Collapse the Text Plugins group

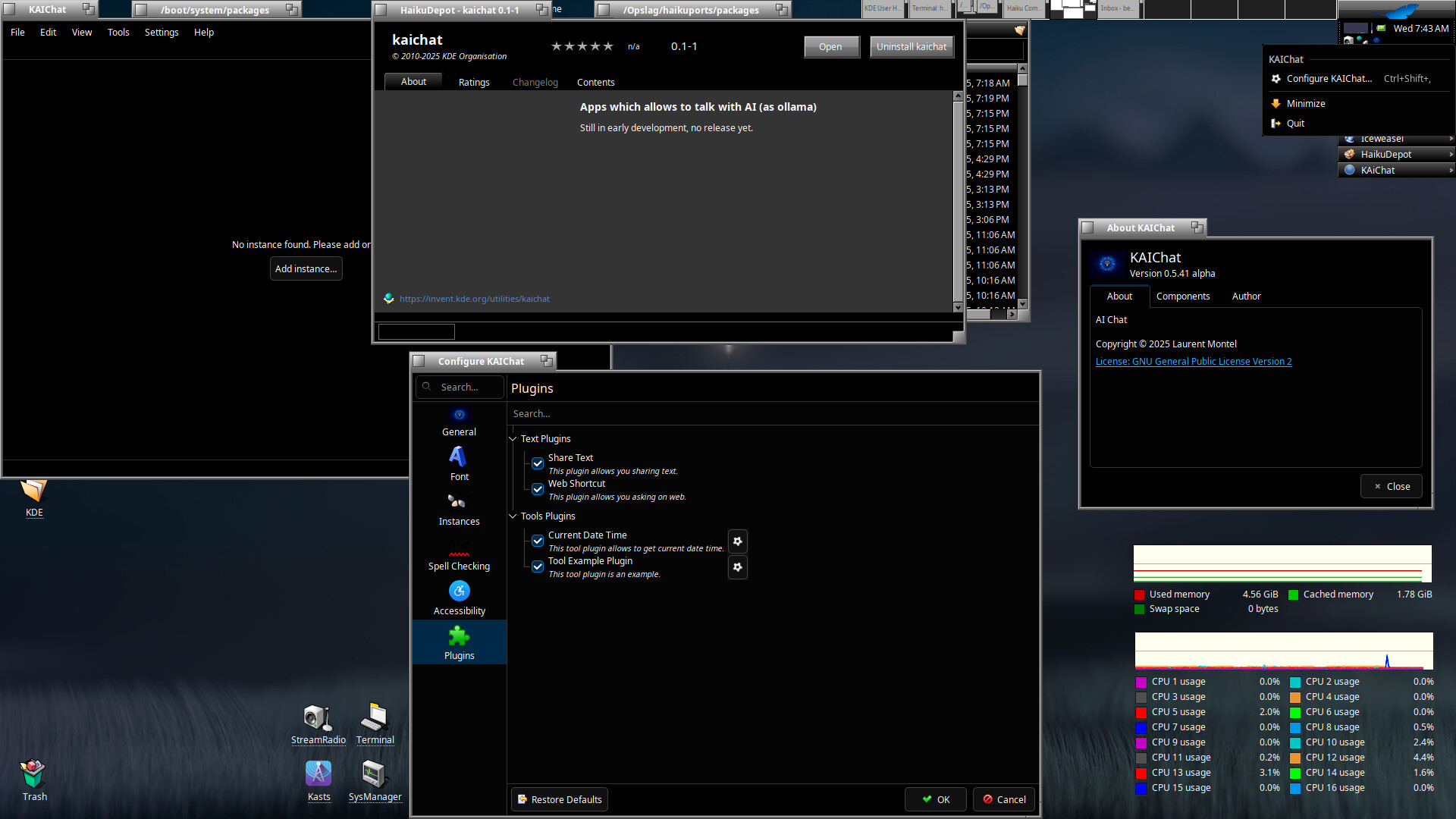(x=513, y=439)
